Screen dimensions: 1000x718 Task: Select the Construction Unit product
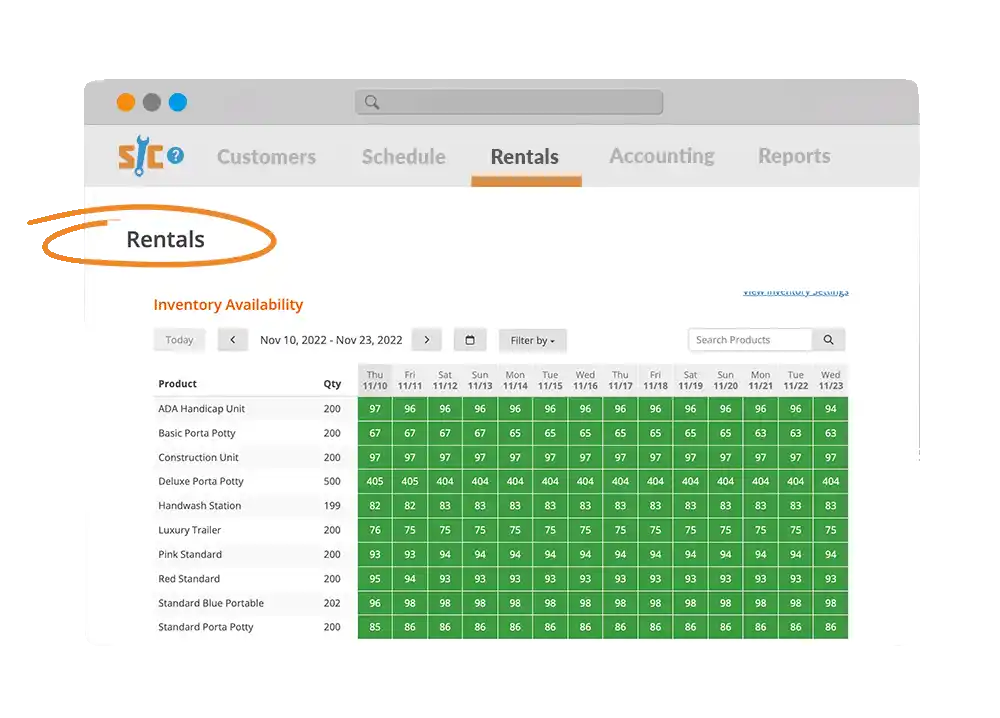[198, 457]
